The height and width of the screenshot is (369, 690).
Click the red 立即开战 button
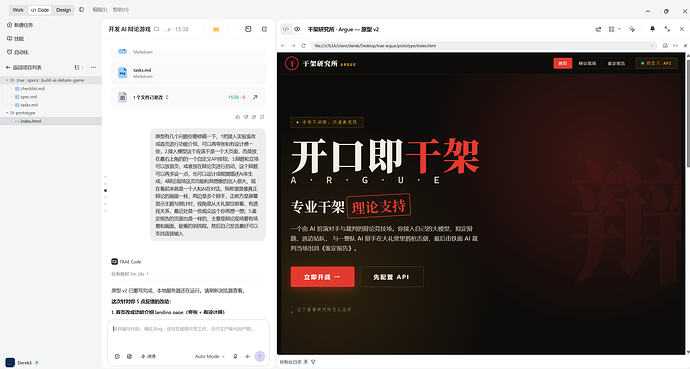click(323, 277)
